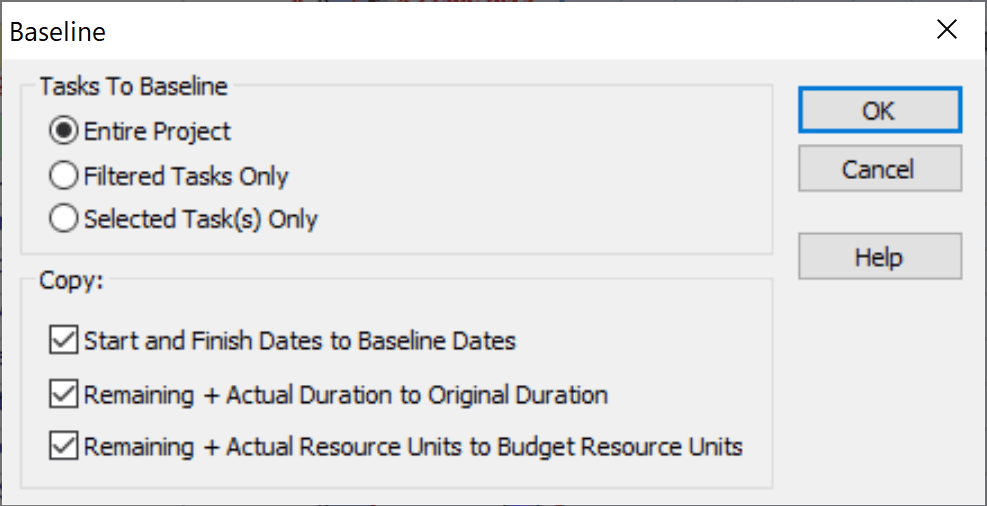Viewport: 987px width, 506px height.
Task: Click the 'Entire Project' label text
Action: coord(157,131)
